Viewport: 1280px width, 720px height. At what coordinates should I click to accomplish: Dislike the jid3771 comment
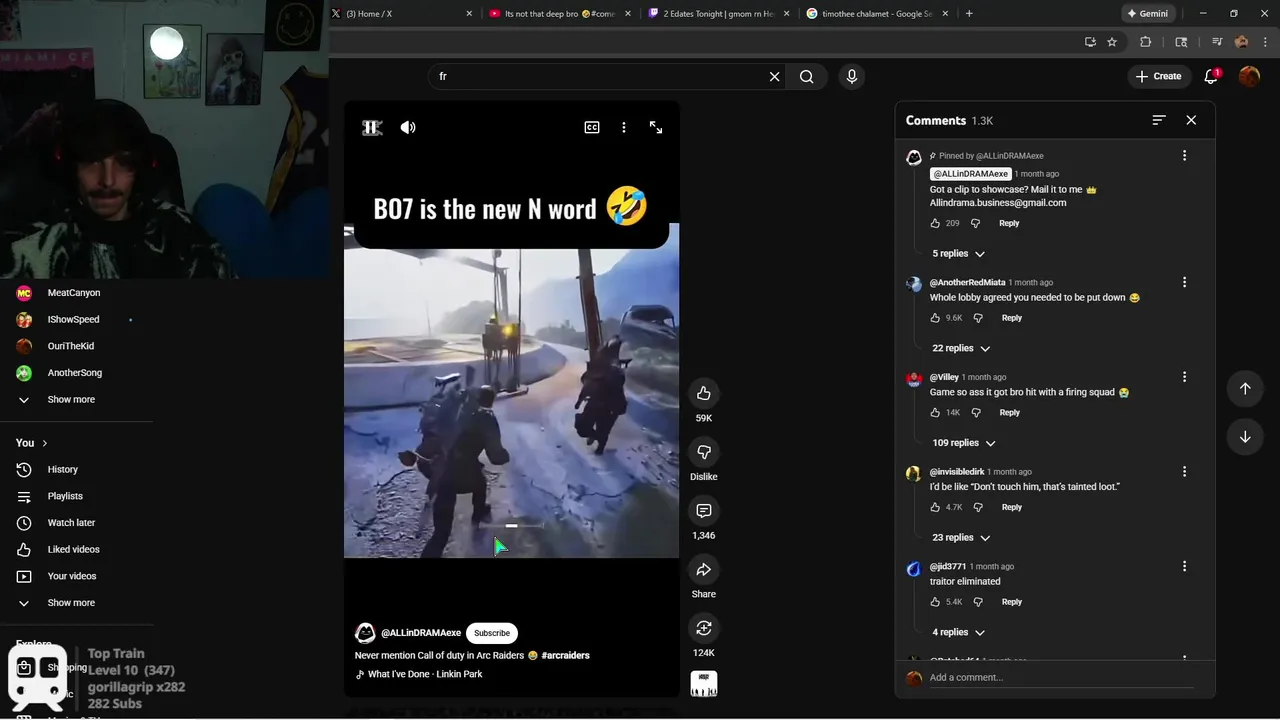tap(977, 602)
